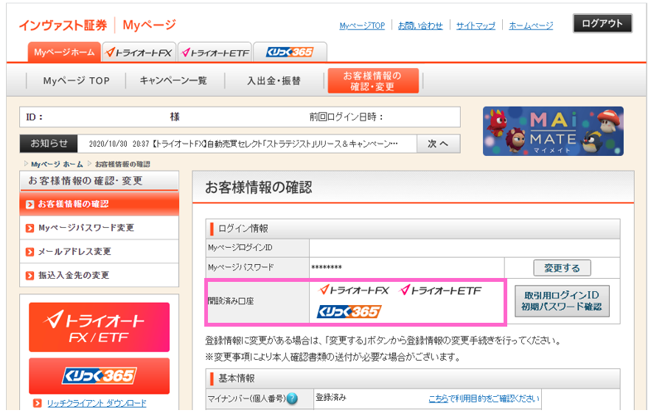
Task: Click the 次へ news button
Action: click(x=438, y=144)
